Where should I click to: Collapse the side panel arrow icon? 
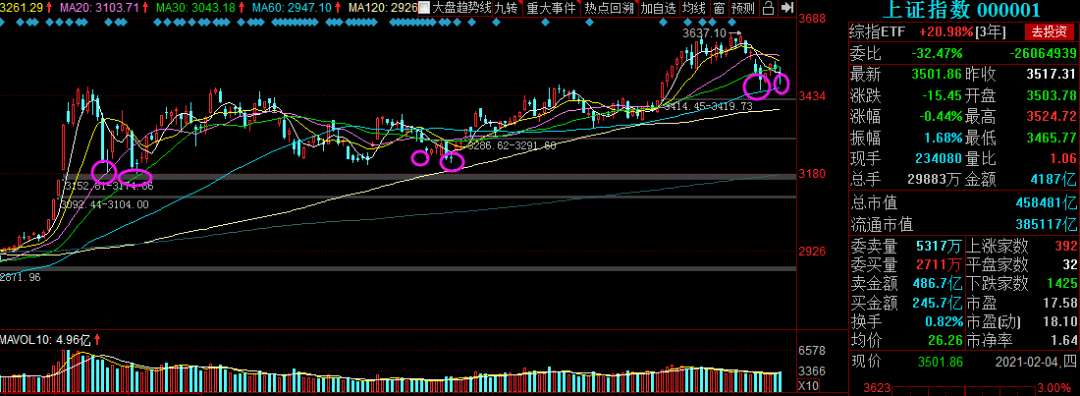coord(787,8)
